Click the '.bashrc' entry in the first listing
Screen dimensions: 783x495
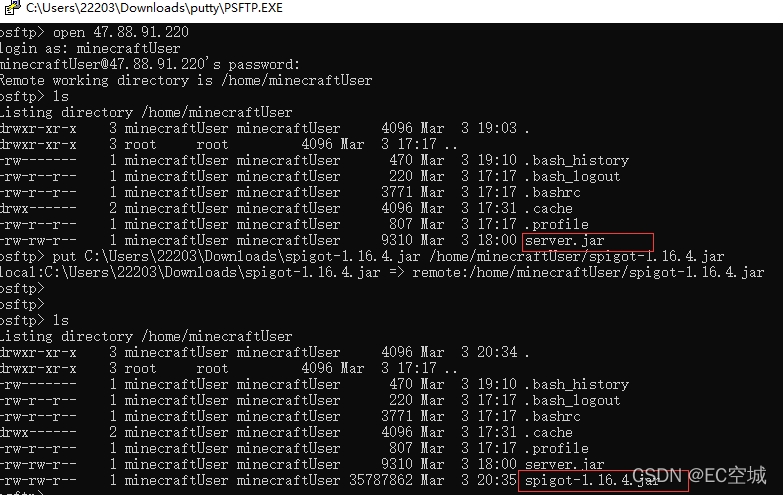point(552,192)
